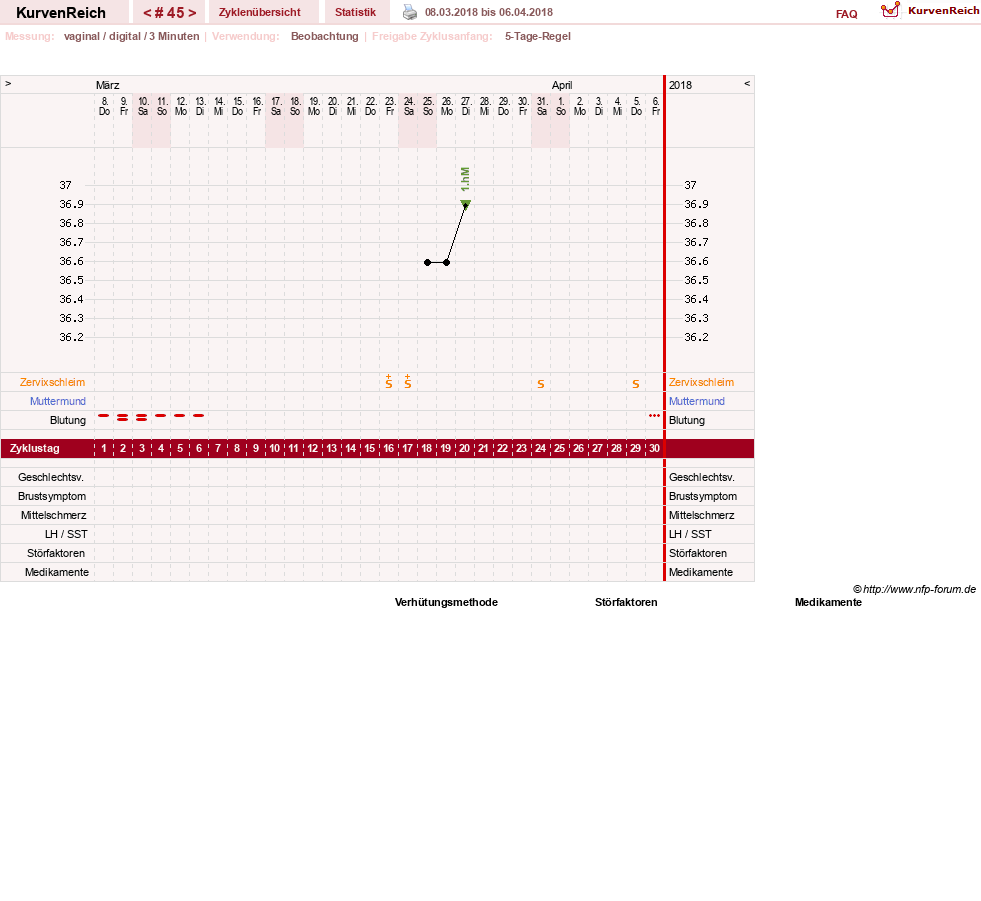The image size is (981, 901).
Task: Click the left Störfaktoren row label
Action: pos(56,553)
